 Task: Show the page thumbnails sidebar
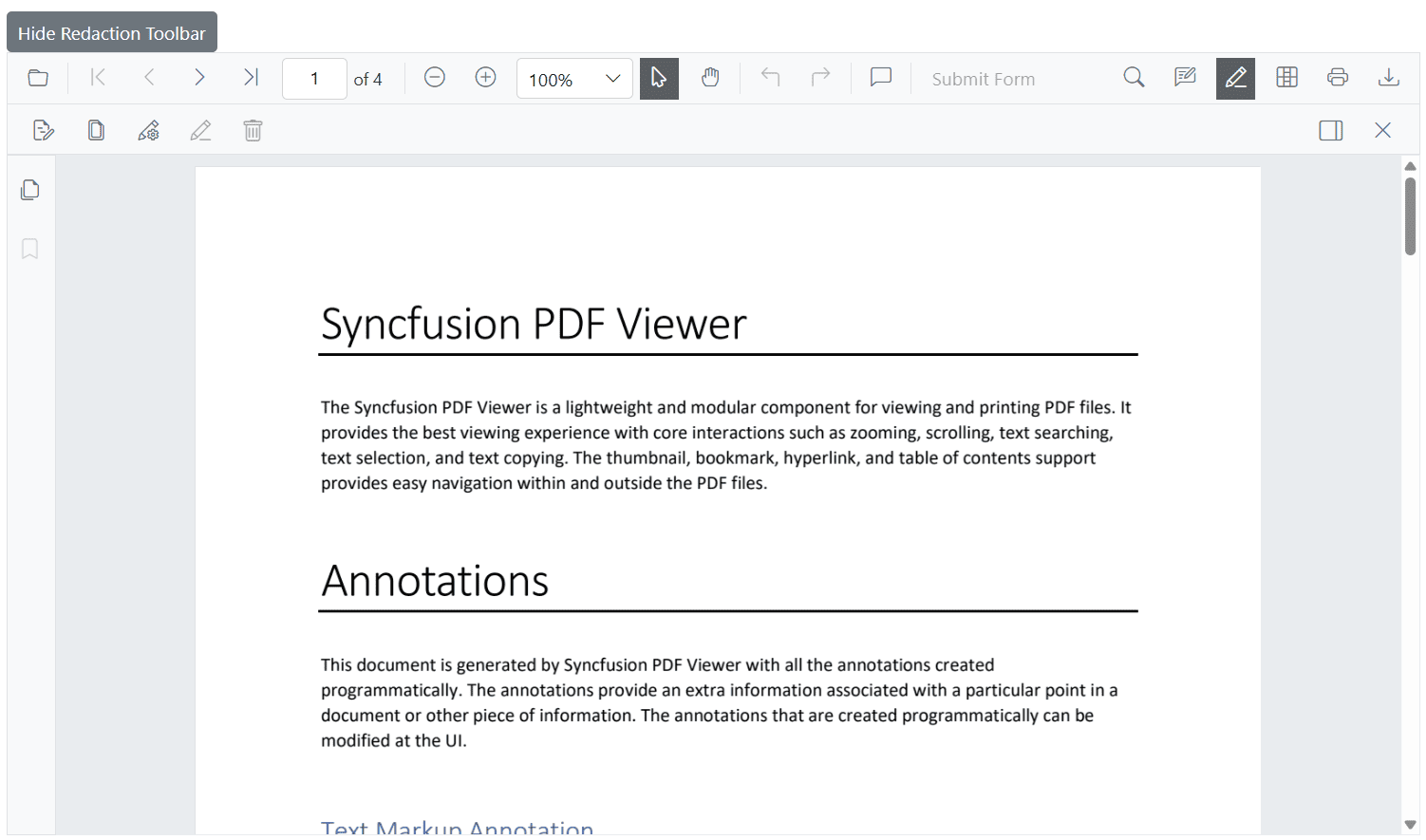[x=29, y=190]
